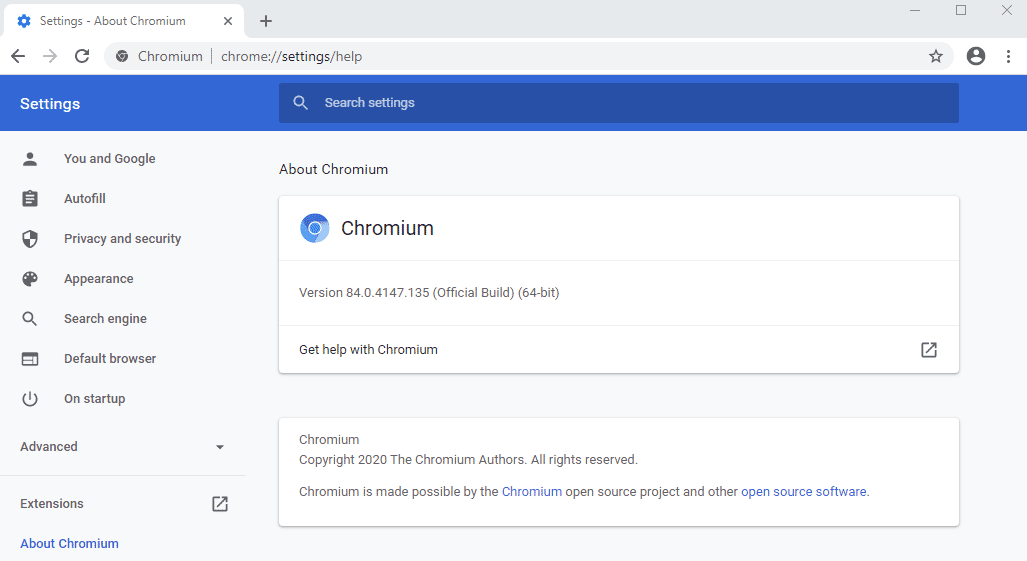
Task: Open the open source software link
Action: (x=804, y=492)
